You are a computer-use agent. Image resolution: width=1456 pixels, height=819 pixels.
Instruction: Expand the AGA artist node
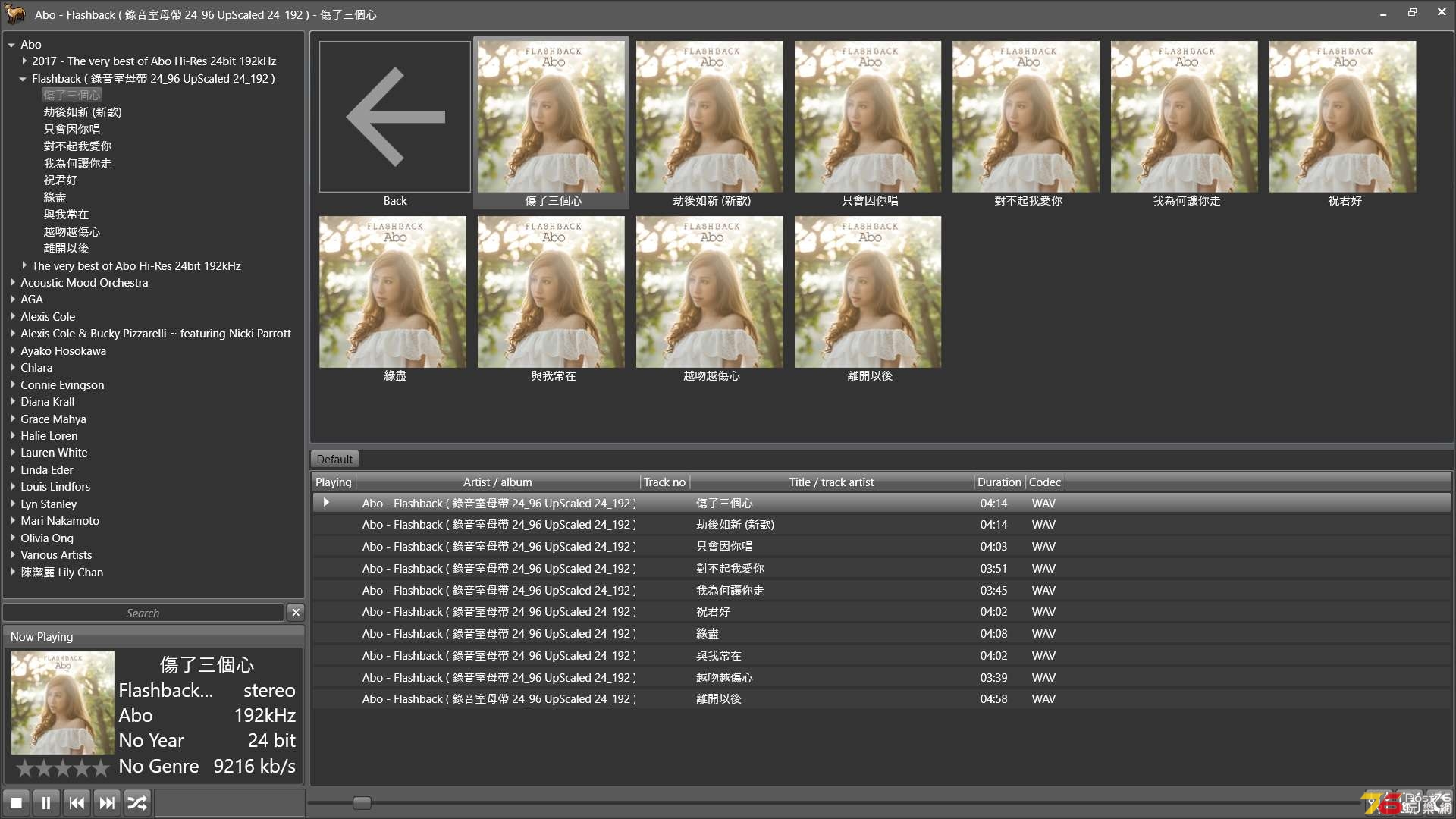tap(13, 299)
